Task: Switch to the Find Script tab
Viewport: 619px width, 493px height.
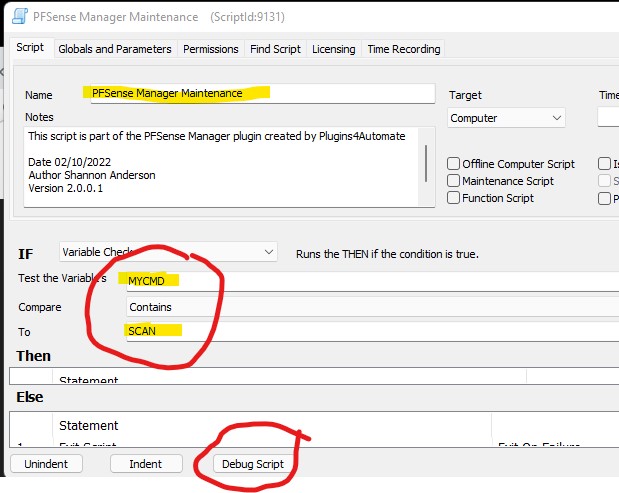Action: [x=275, y=49]
